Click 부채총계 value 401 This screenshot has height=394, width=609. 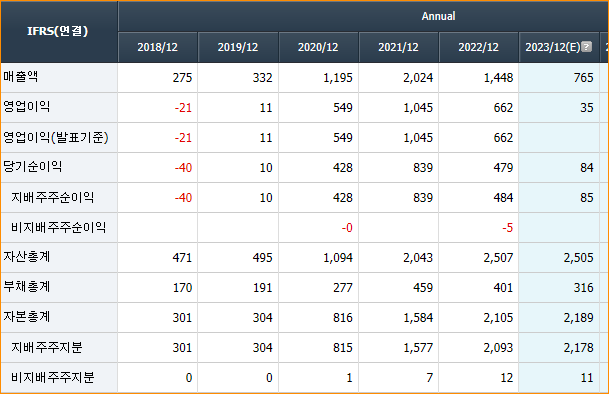pyautogui.click(x=503, y=288)
